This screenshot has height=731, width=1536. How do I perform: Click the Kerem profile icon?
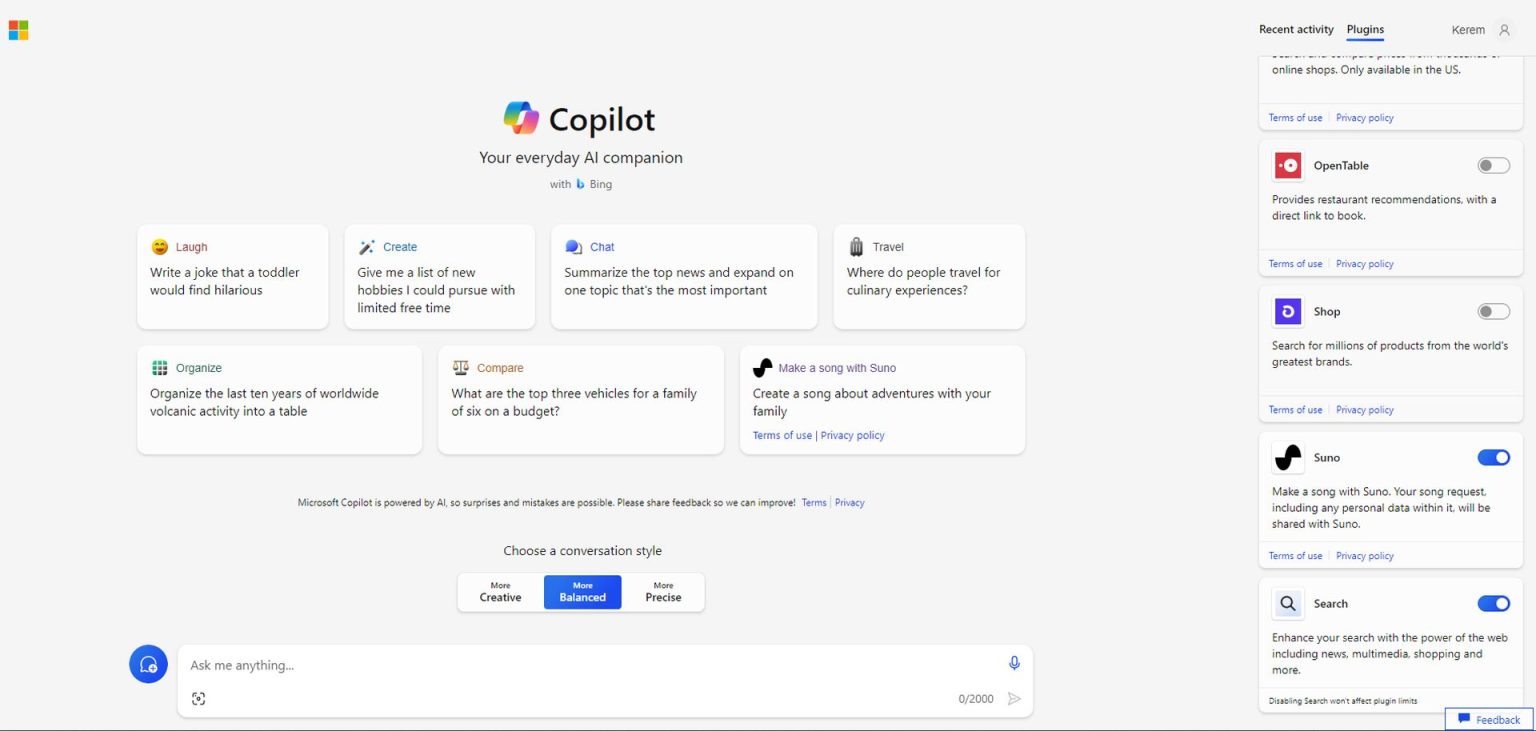[1506, 29]
